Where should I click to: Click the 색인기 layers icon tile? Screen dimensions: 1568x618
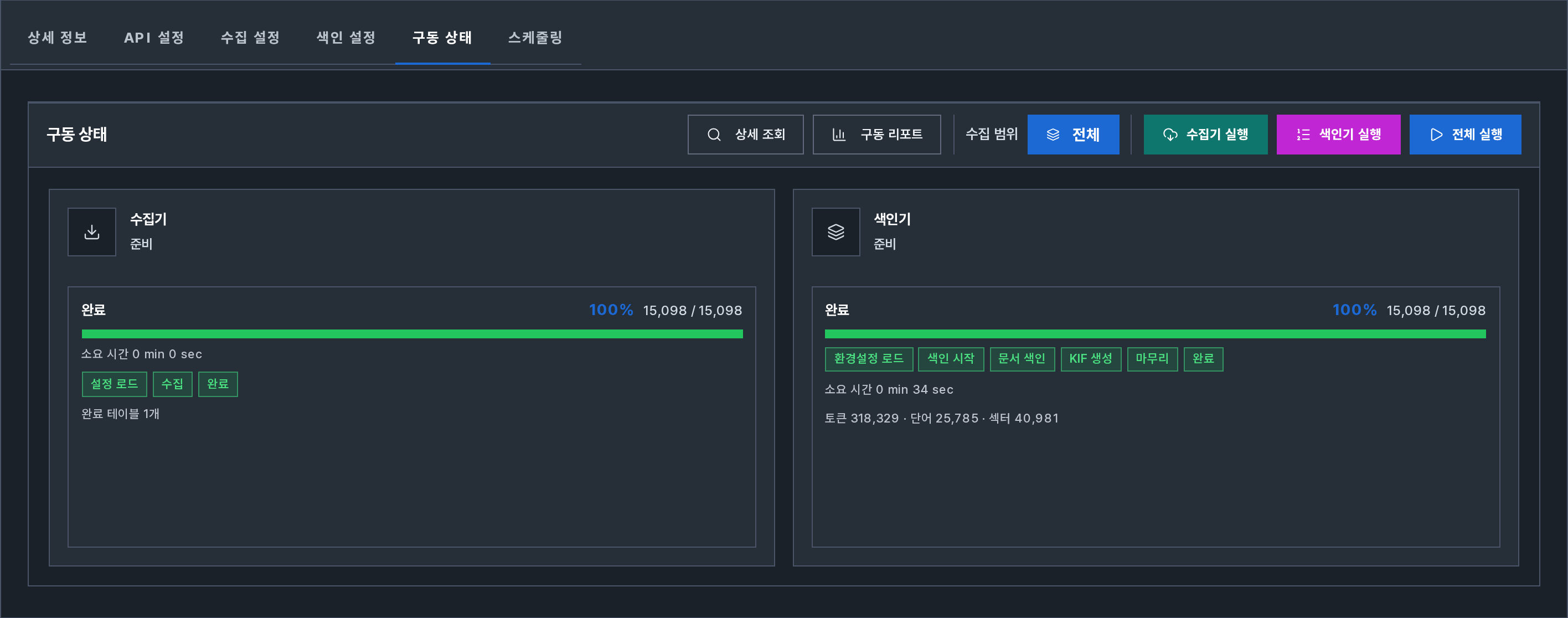tap(835, 232)
